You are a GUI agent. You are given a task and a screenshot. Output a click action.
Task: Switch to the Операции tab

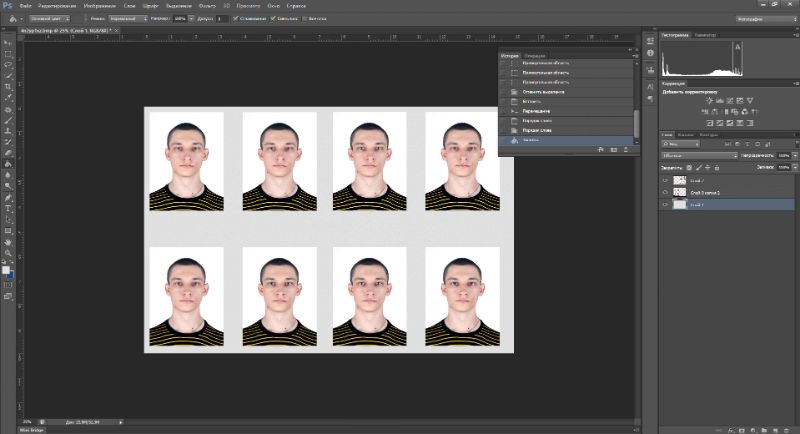[x=535, y=56]
